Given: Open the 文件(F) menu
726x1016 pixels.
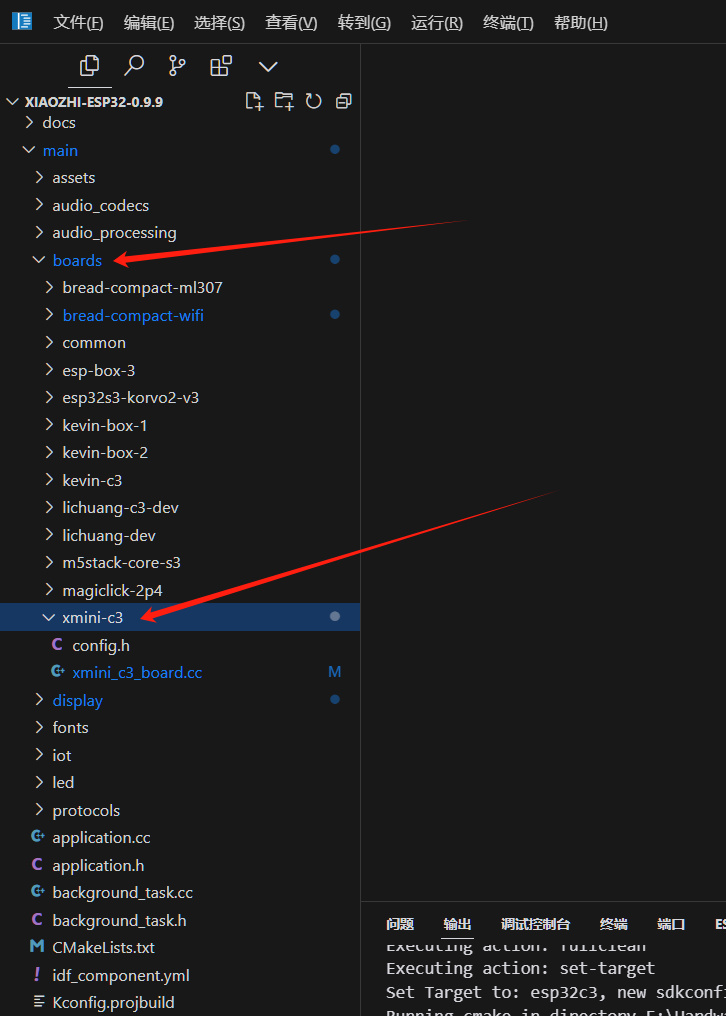Looking at the screenshot, I should tap(78, 22).
